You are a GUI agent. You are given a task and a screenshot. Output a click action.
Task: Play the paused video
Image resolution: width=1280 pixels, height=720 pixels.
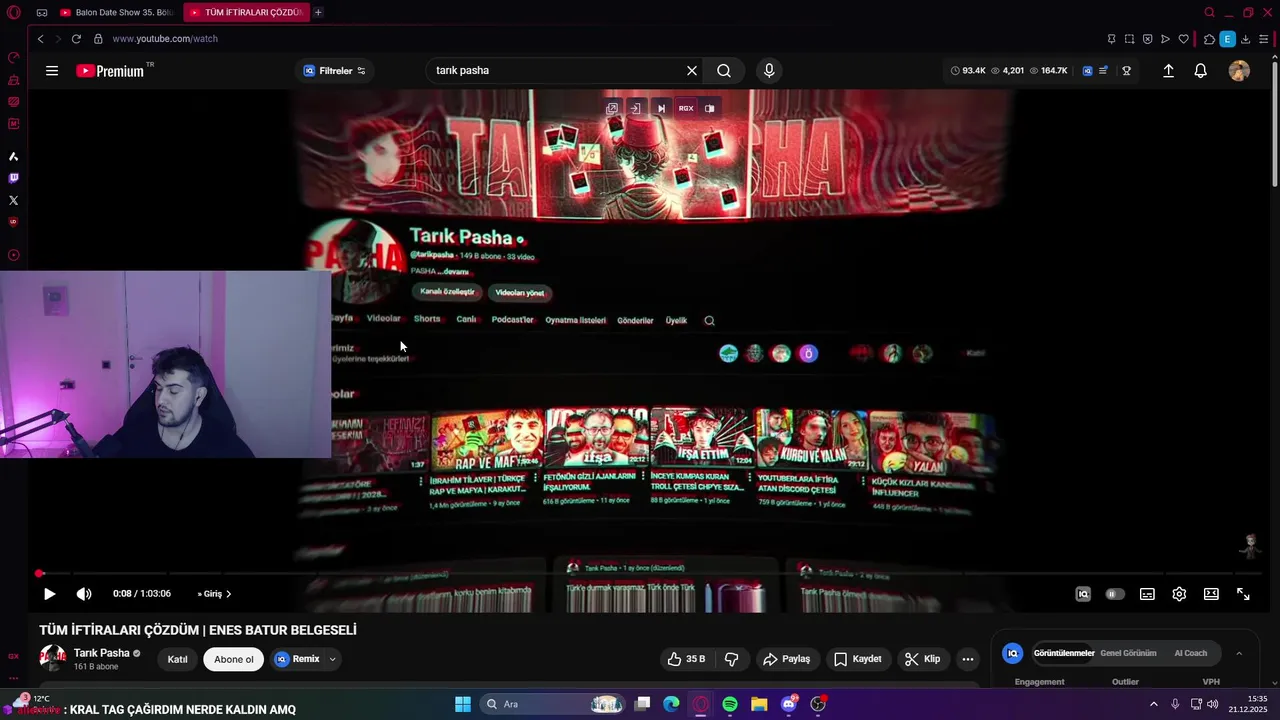[49, 594]
